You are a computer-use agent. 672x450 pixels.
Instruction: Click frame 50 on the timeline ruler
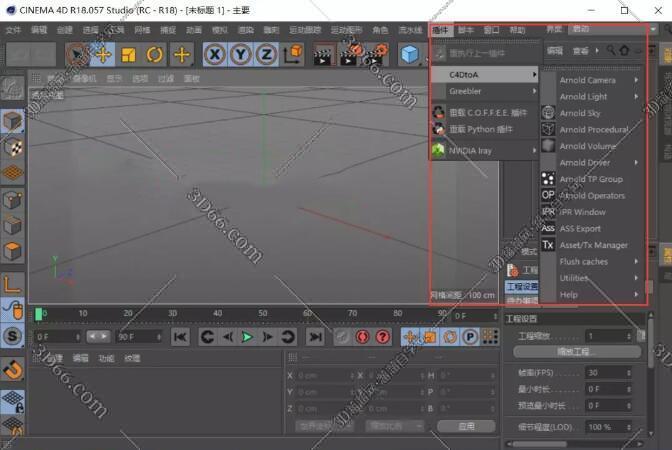click(262, 315)
